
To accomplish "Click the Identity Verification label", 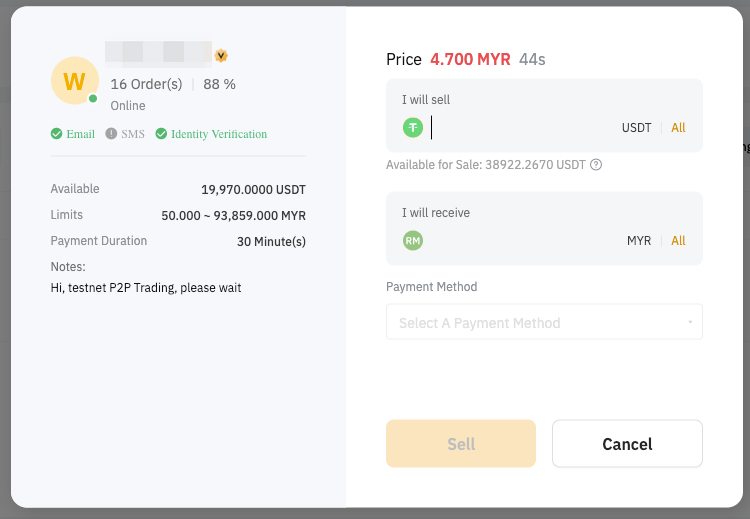I will [219, 134].
